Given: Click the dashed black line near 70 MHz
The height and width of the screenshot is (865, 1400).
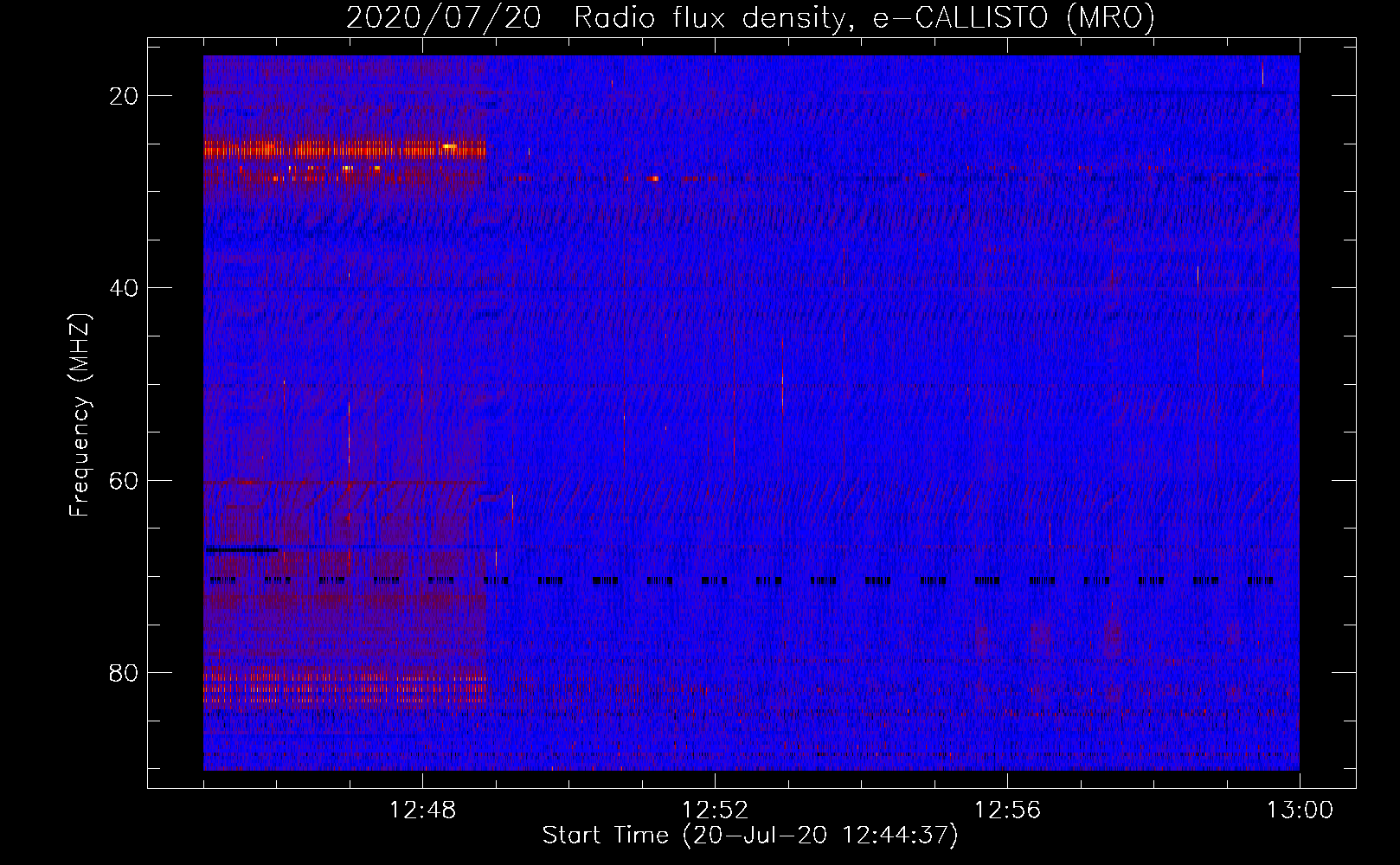Looking at the screenshot, I should (742, 581).
